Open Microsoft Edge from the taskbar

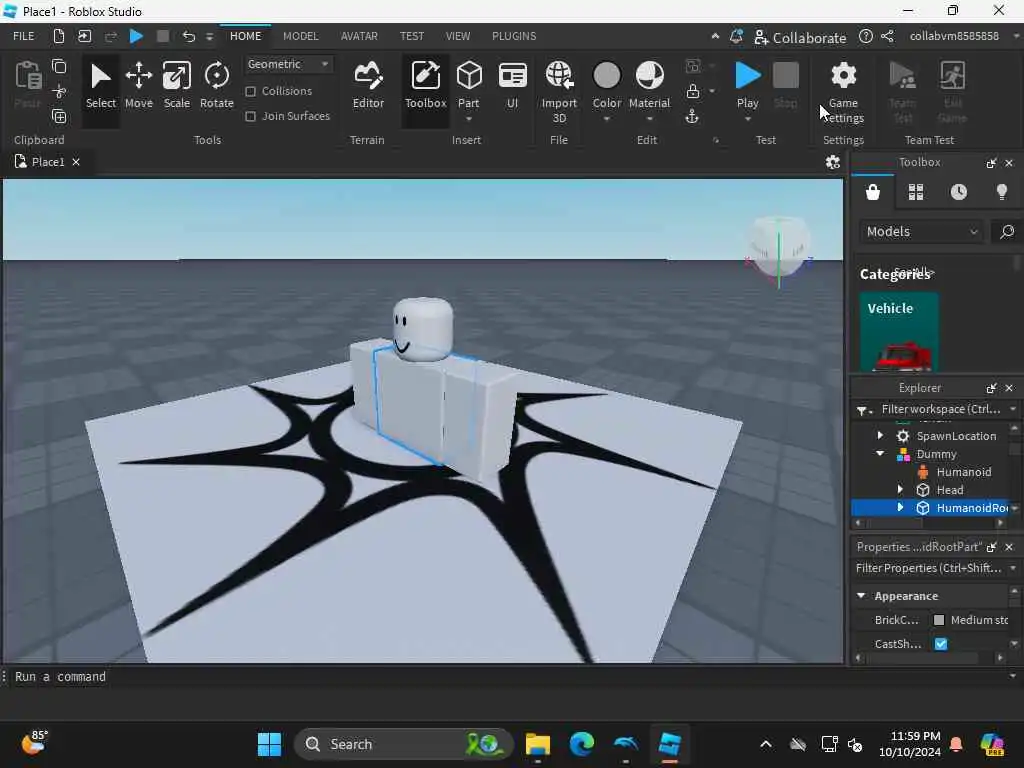(x=581, y=744)
